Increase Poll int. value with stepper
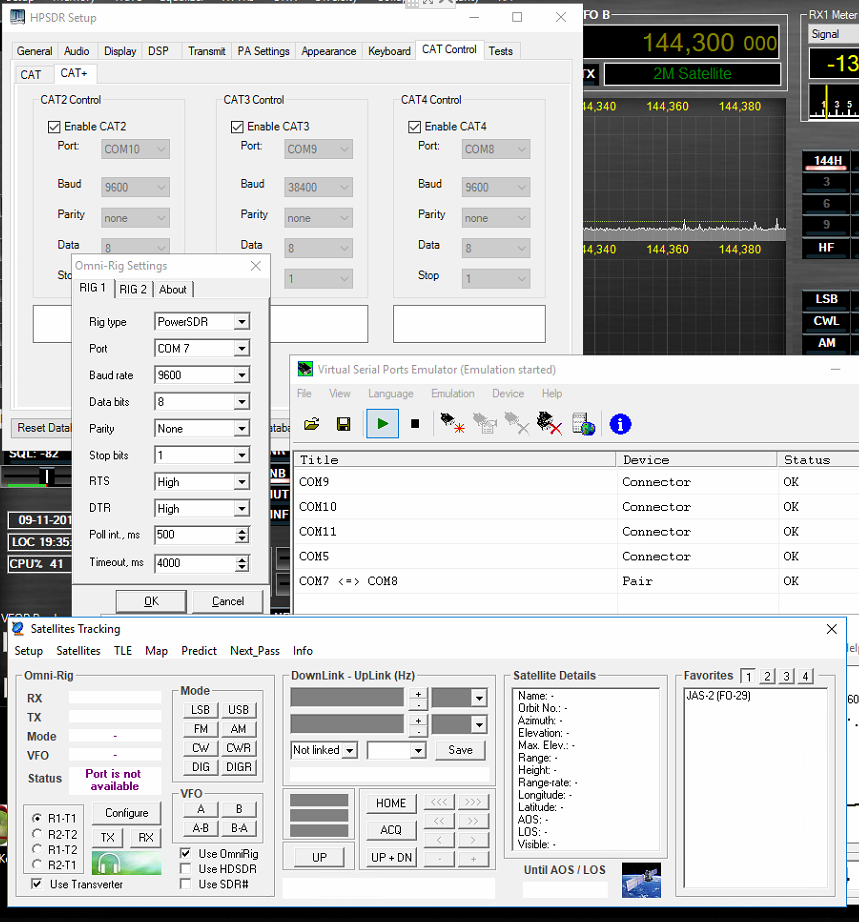Image resolution: width=859 pixels, height=922 pixels. [x=242, y=531]
